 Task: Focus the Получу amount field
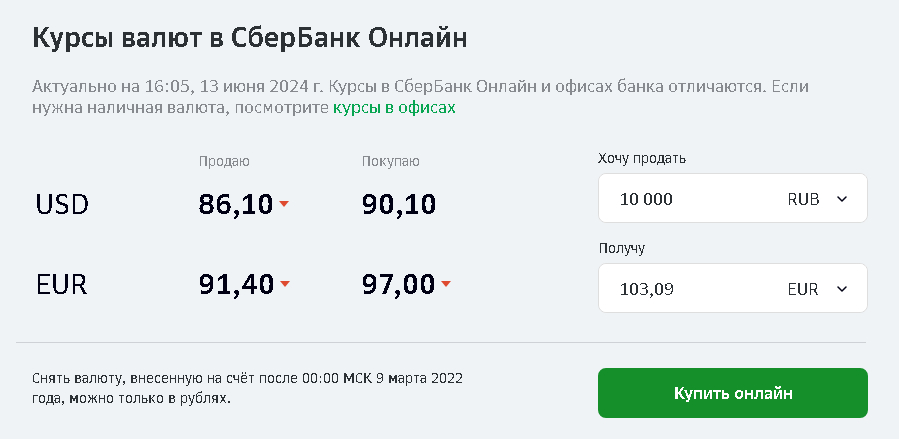pos(690,289)
